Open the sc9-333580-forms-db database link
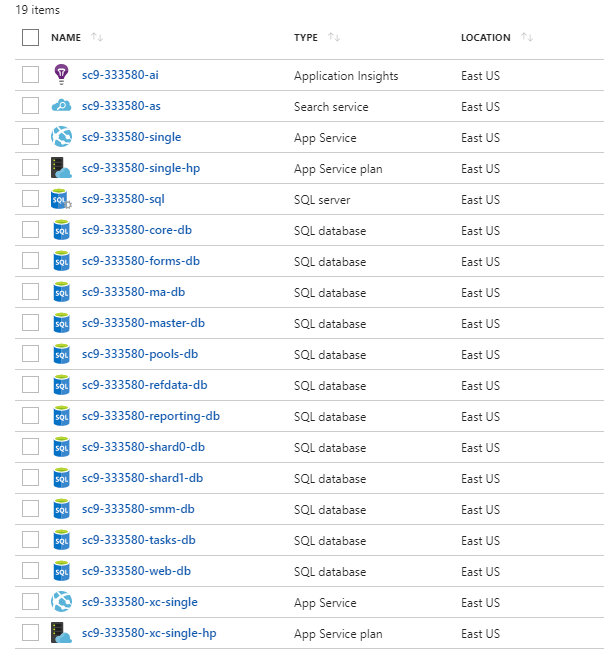Viewport: 604px width, 656px height. tap(141, 261)
